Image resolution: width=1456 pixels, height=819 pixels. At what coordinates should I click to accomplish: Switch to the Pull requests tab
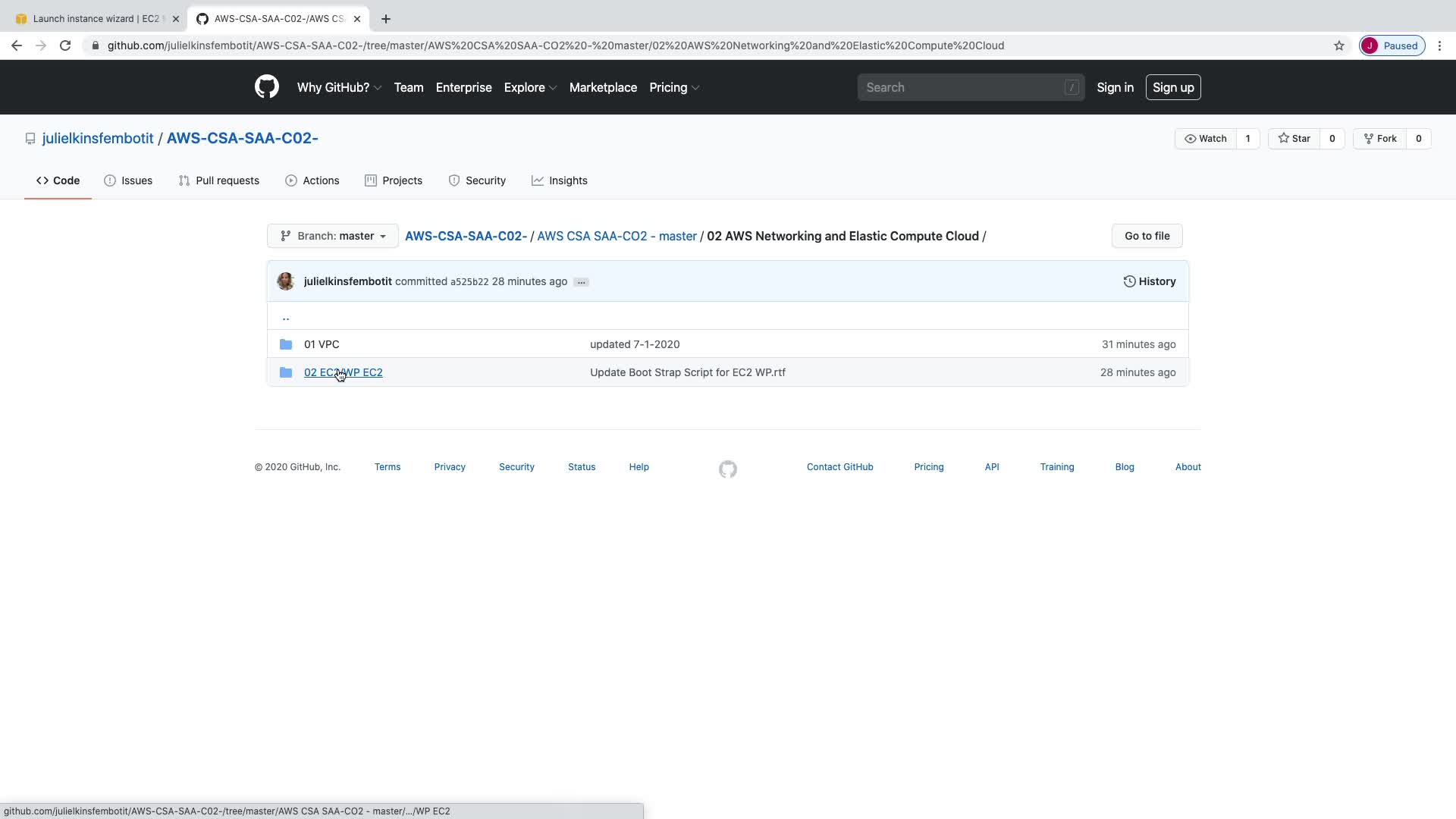[219, 180]
